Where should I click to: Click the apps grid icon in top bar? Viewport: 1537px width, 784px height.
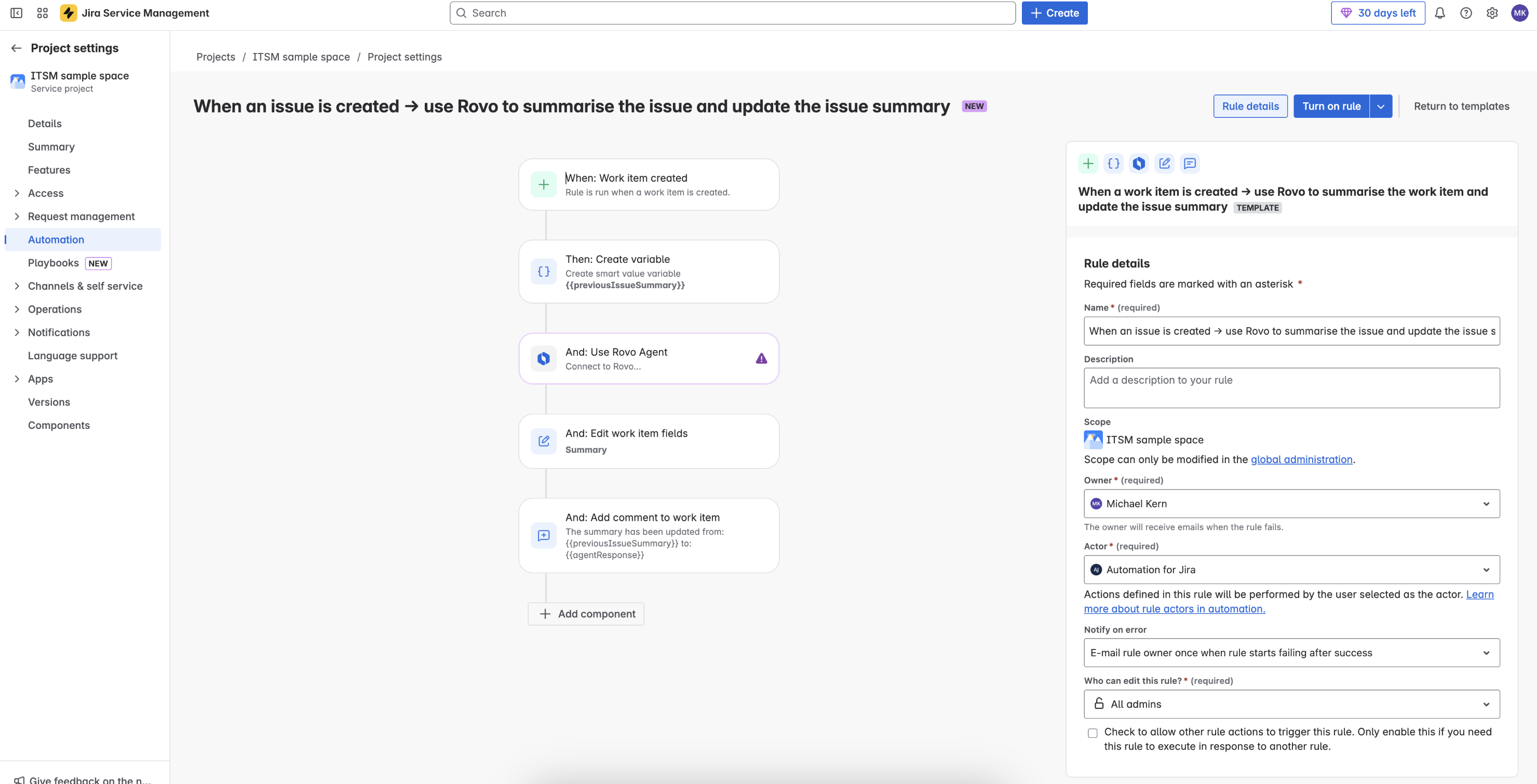(x=42, y=12)
